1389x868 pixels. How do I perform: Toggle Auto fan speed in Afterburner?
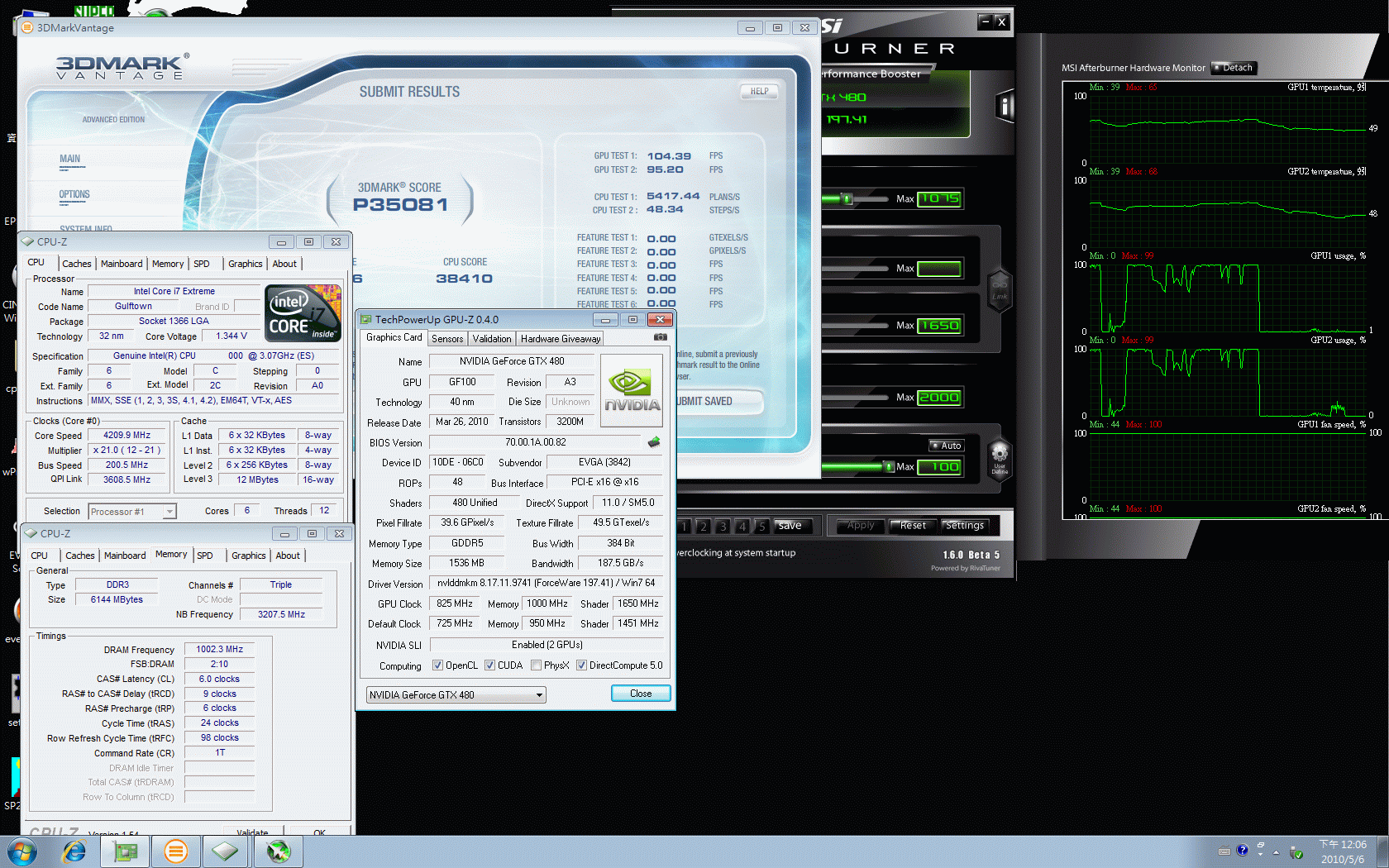[946, 446]
